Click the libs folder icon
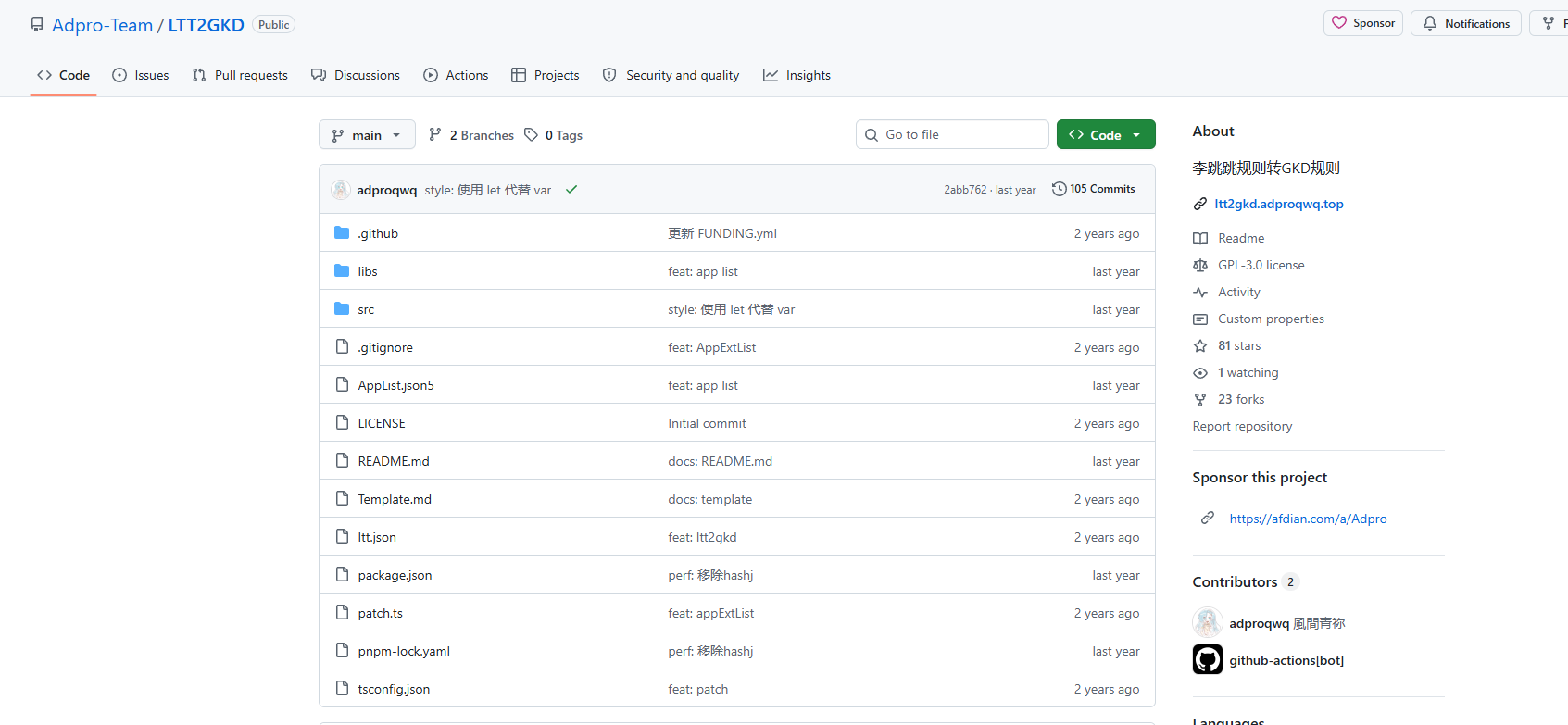This screenshot has width=1568, height=725. tap(342, 270)
